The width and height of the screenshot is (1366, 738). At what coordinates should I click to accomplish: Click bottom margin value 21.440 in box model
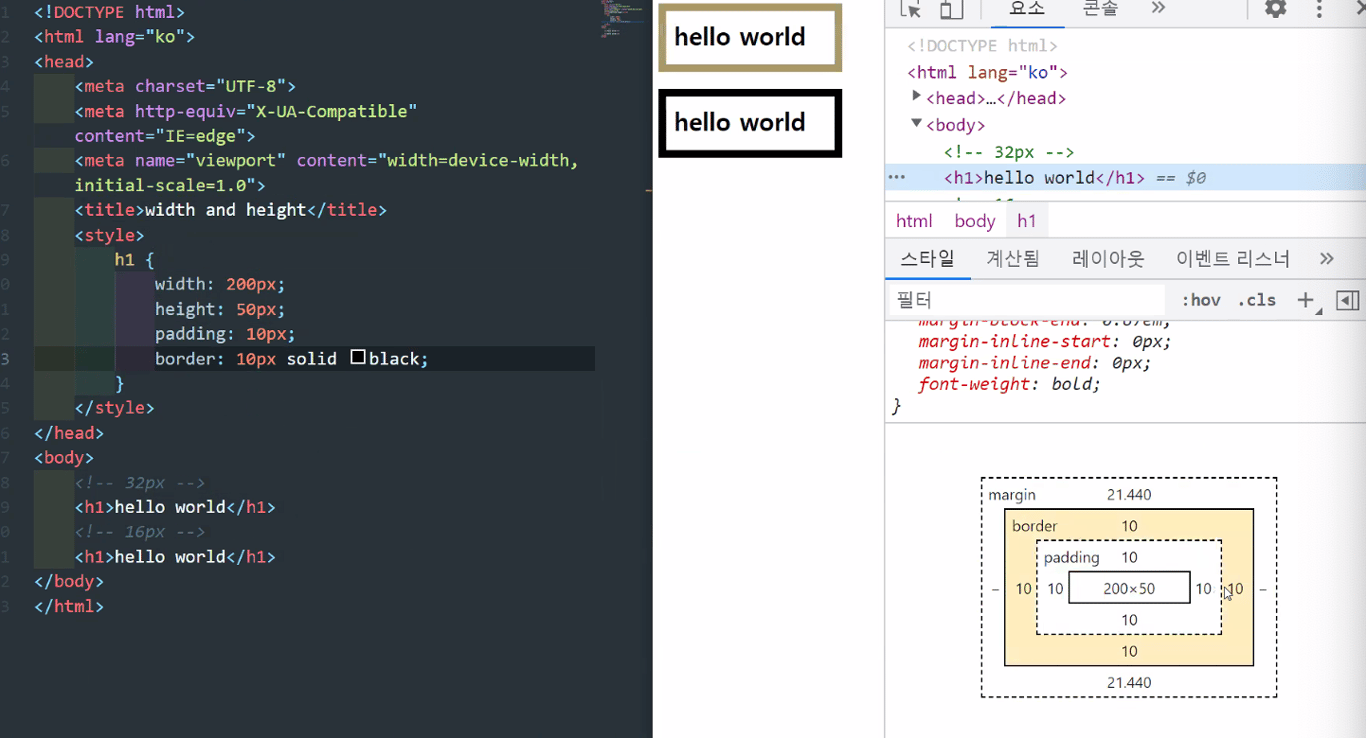pyautogui.click(x=1129, y=683)
